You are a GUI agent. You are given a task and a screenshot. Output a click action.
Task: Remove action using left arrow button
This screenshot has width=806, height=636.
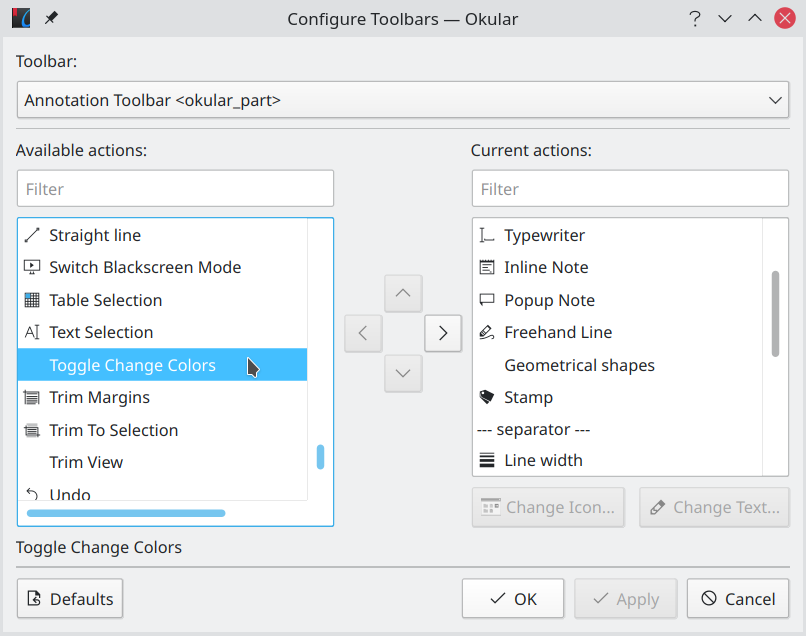[363, 333]
